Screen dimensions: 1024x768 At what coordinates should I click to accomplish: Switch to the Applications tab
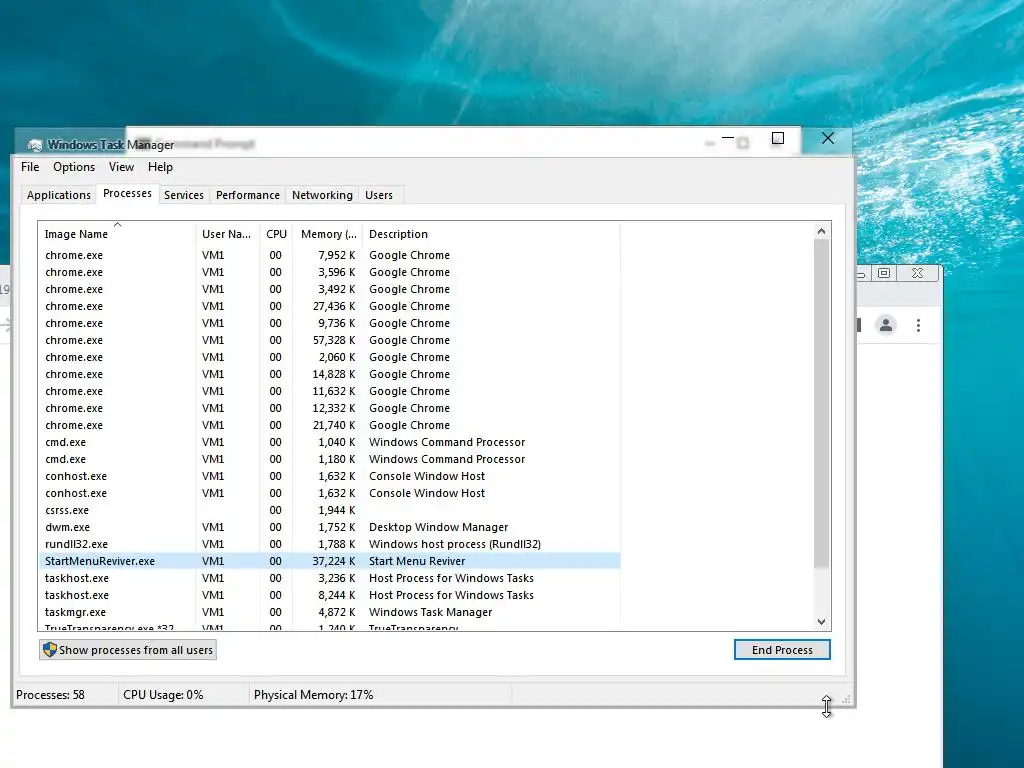coord(59,195)
